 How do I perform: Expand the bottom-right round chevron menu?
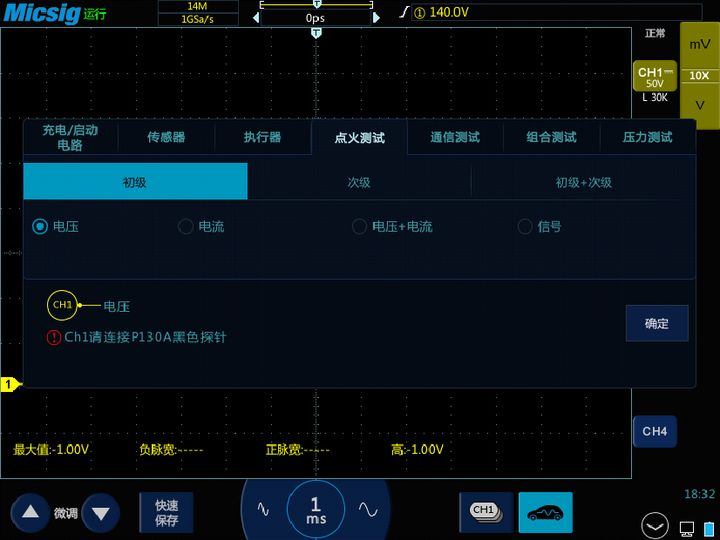coord(654,526)
